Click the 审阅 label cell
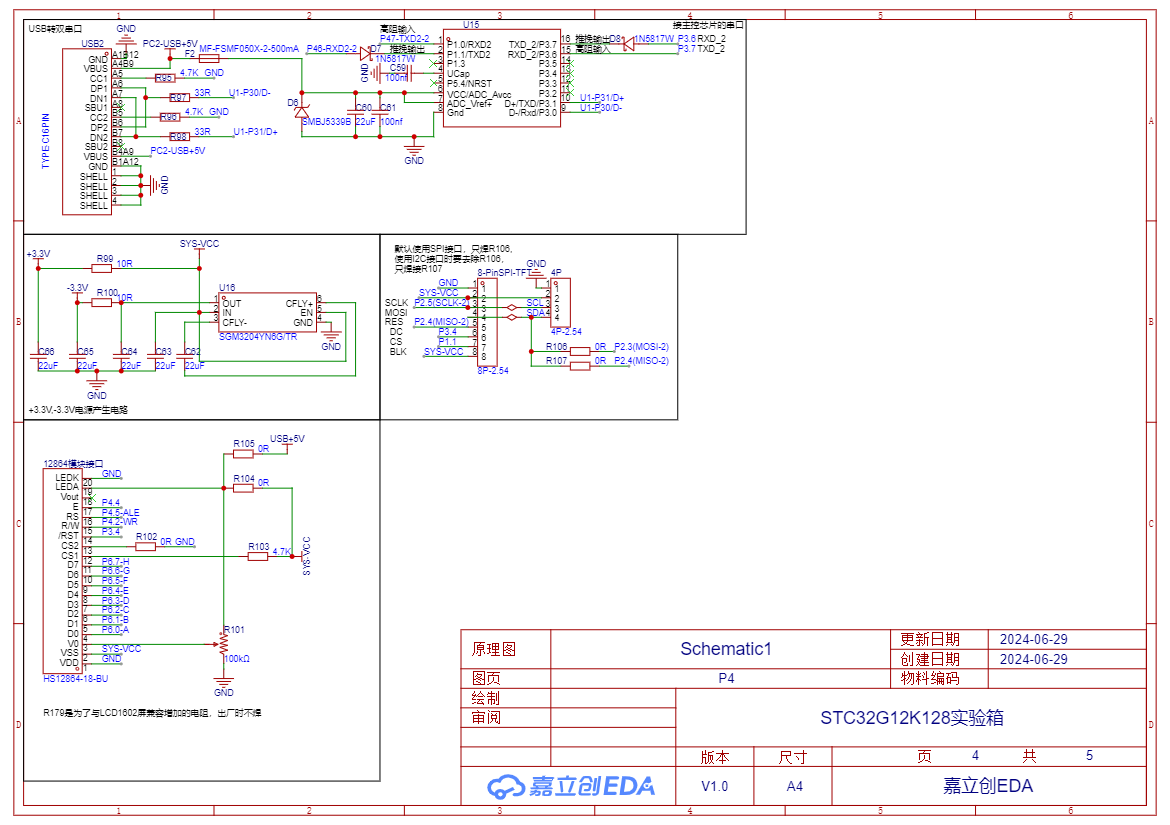 coord(486,718)
